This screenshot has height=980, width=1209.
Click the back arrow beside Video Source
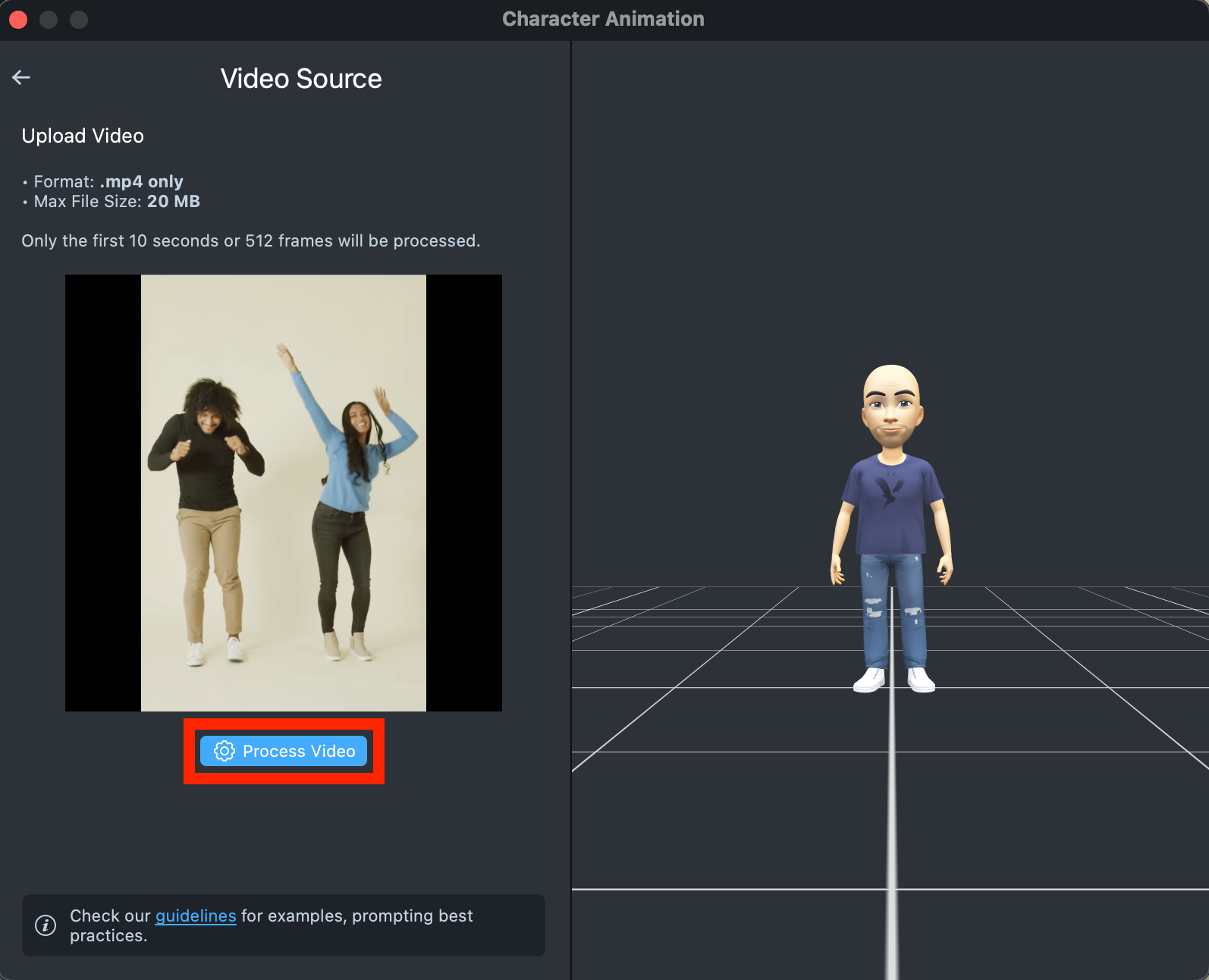coord(21,77)
